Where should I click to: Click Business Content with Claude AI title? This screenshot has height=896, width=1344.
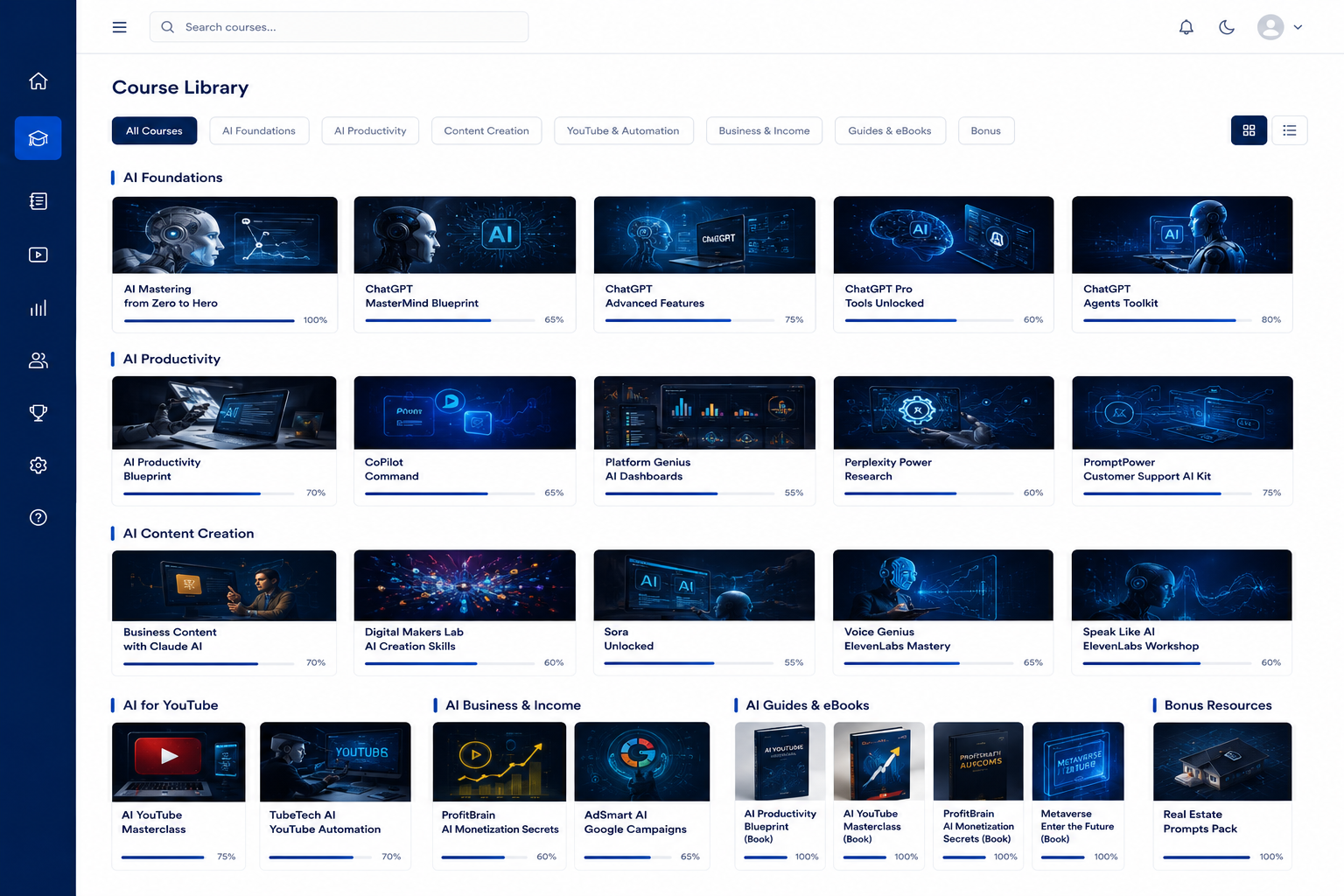170,639
